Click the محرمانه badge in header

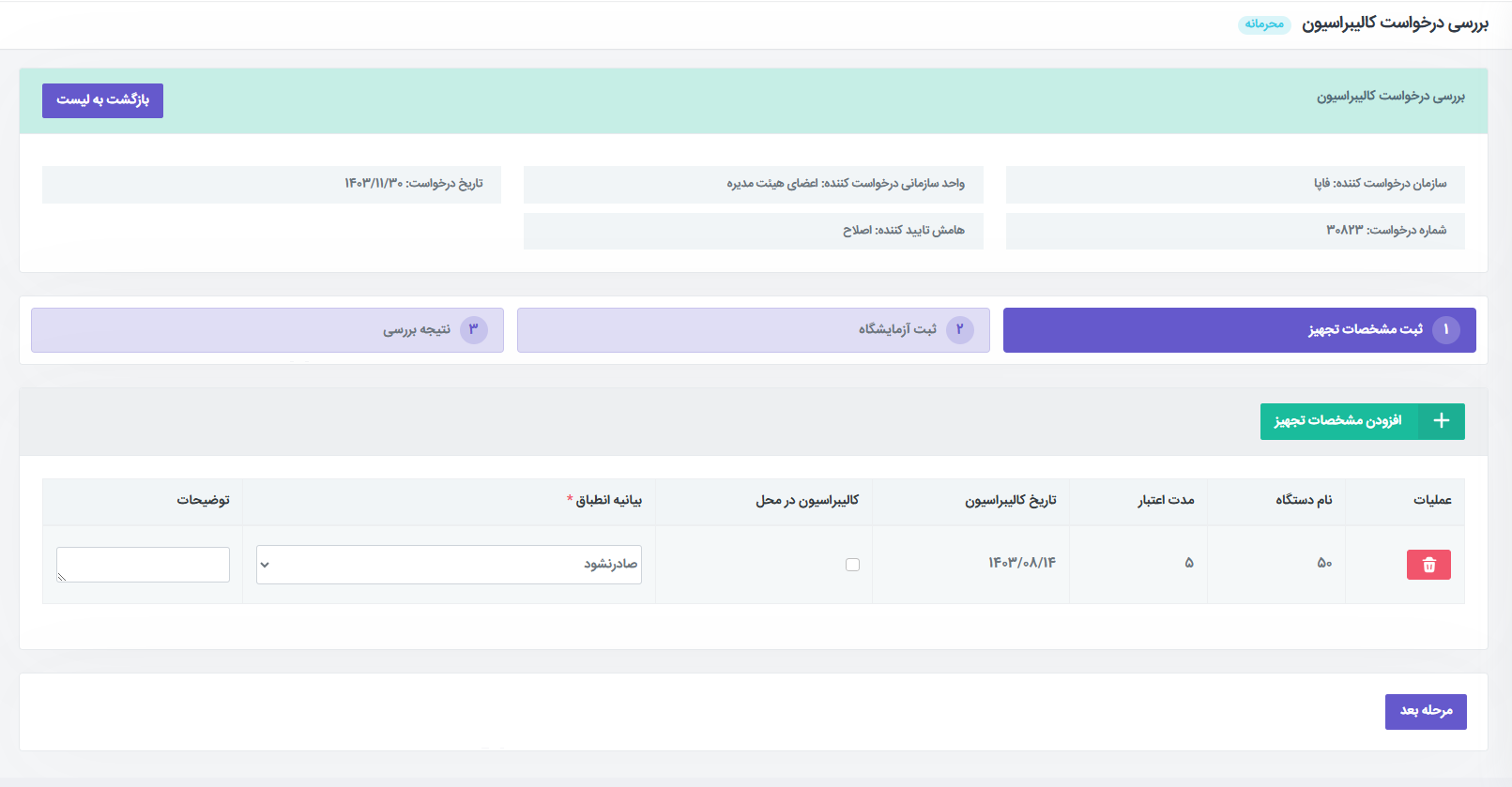1264,24
